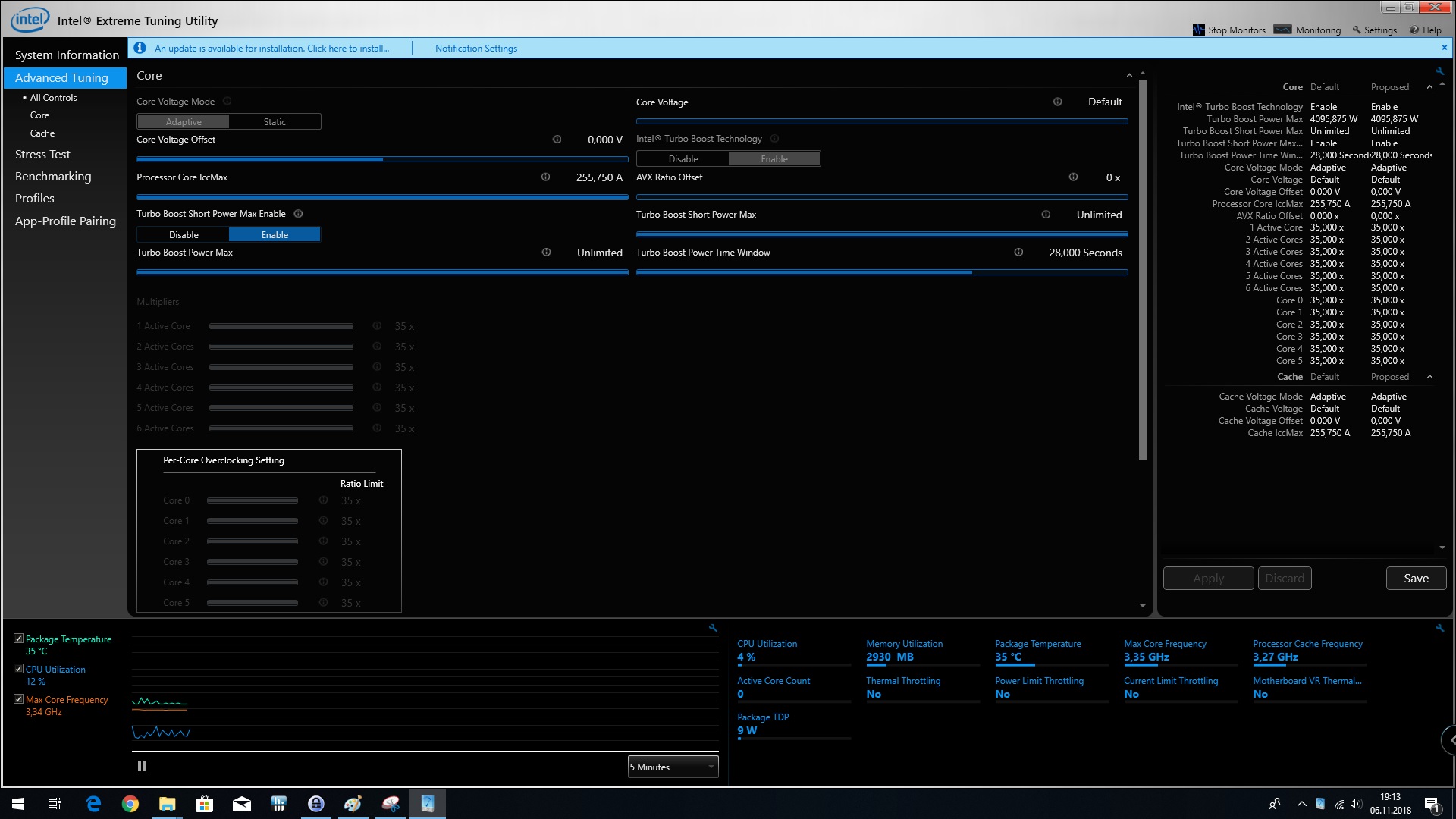This screenshot has width=1456, height=819.
Task: Open the Profiles section
Action: 35,198
